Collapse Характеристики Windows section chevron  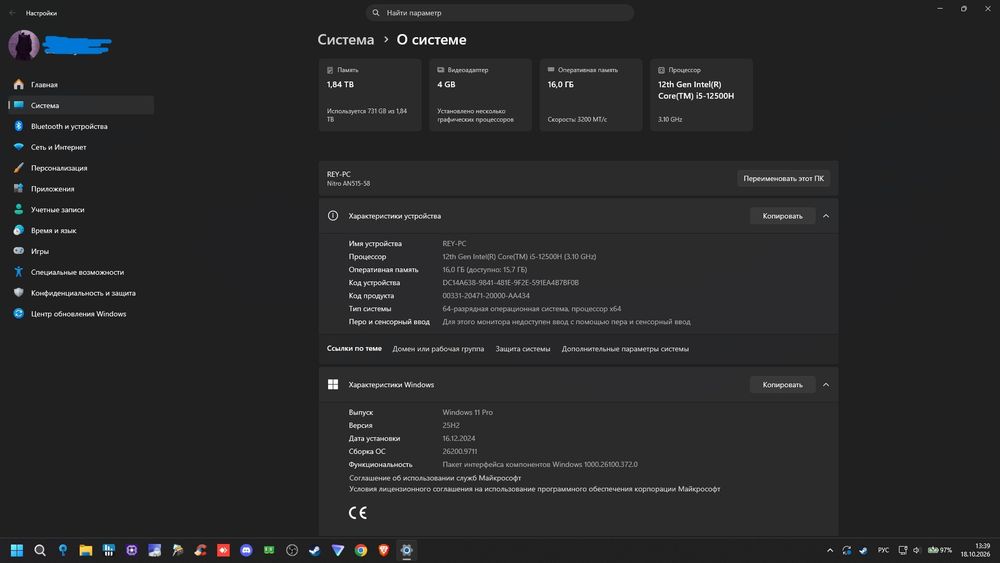click(x=826, y=384)
